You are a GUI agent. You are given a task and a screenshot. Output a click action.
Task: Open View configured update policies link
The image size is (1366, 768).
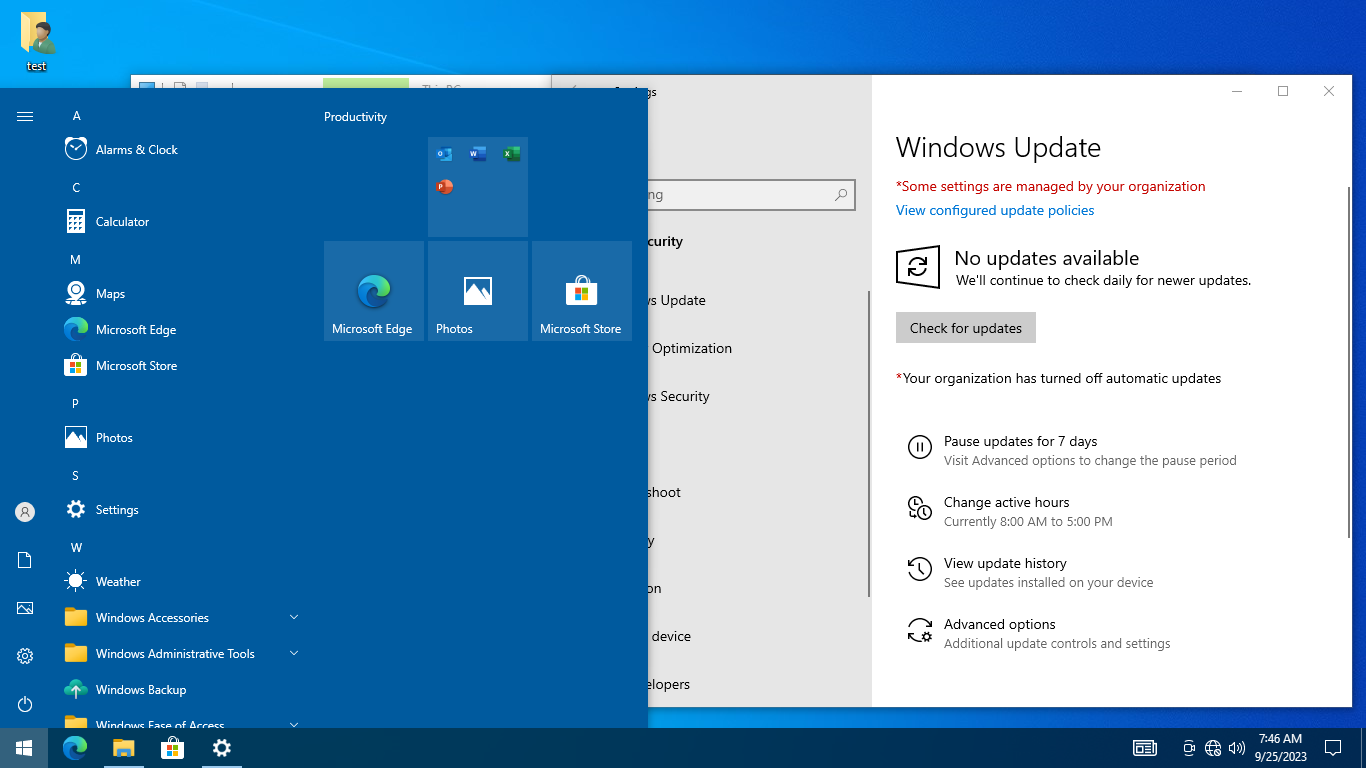click(x=994, y=210)
